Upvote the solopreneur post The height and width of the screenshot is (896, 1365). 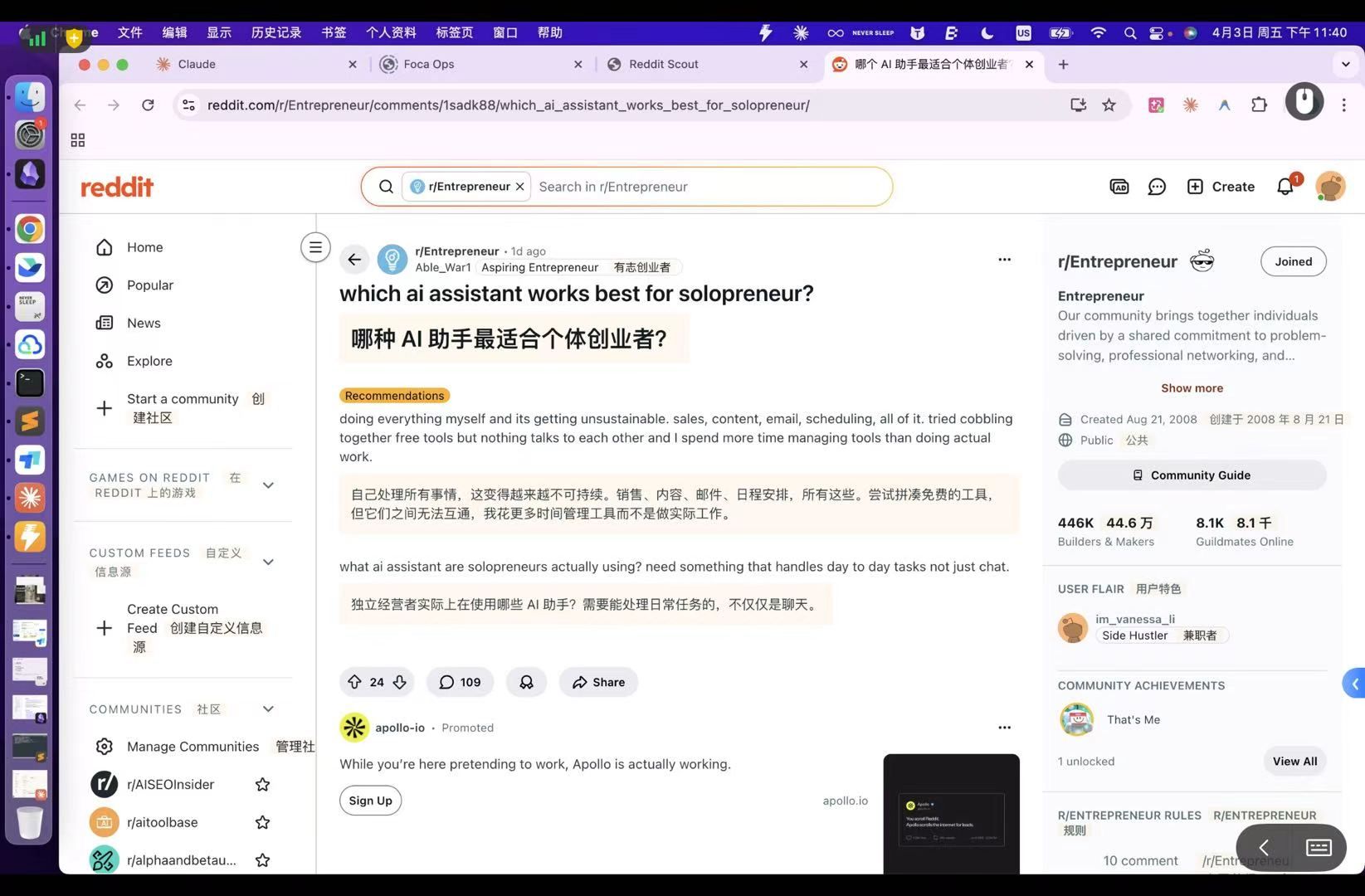(354, 682)
